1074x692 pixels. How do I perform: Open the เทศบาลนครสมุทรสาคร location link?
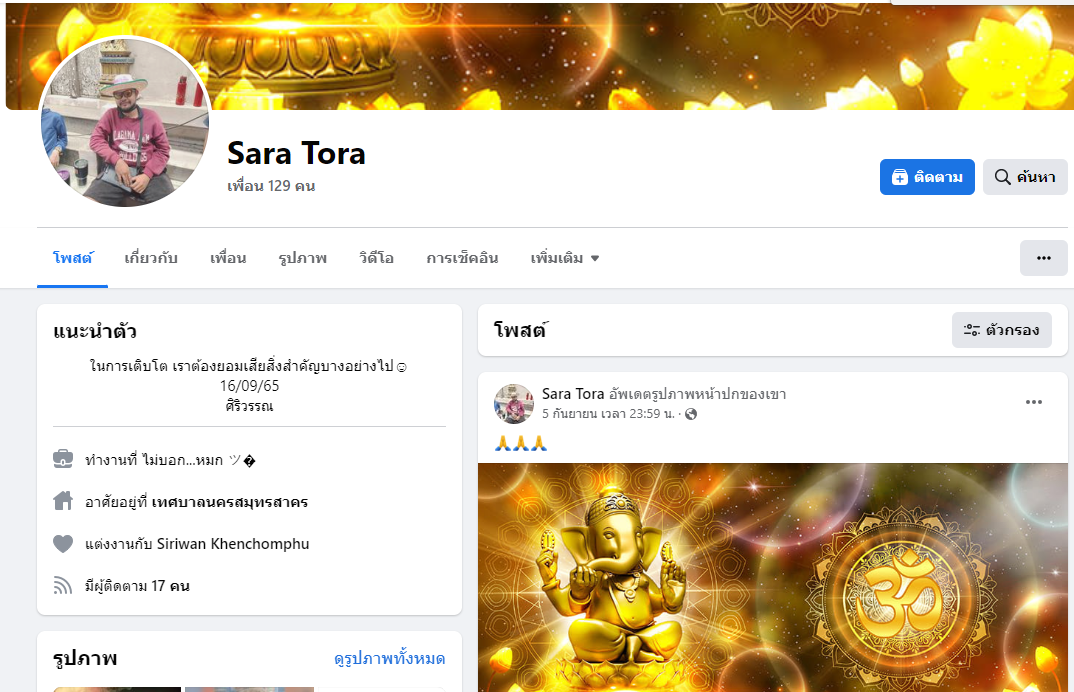pos(230,502)
